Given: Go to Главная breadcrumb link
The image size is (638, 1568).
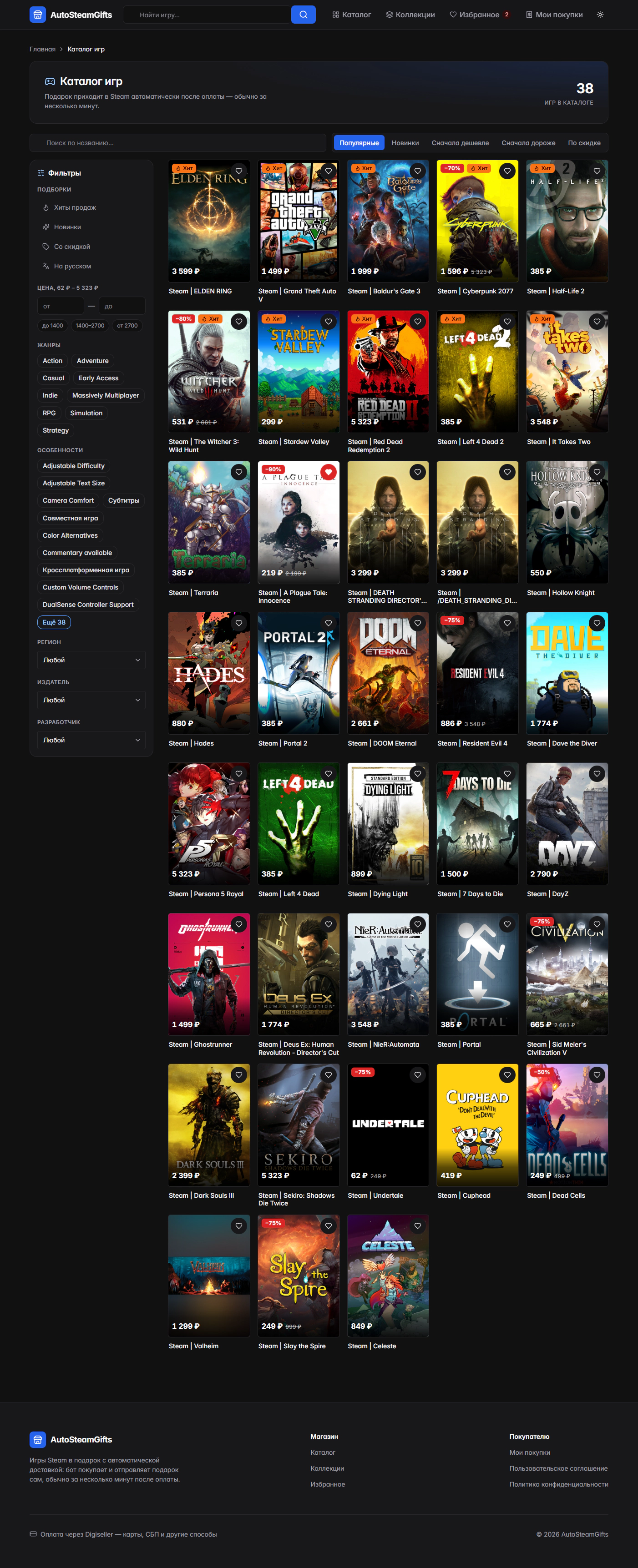Looking at the screenshot, I should (x=43, y=49).
